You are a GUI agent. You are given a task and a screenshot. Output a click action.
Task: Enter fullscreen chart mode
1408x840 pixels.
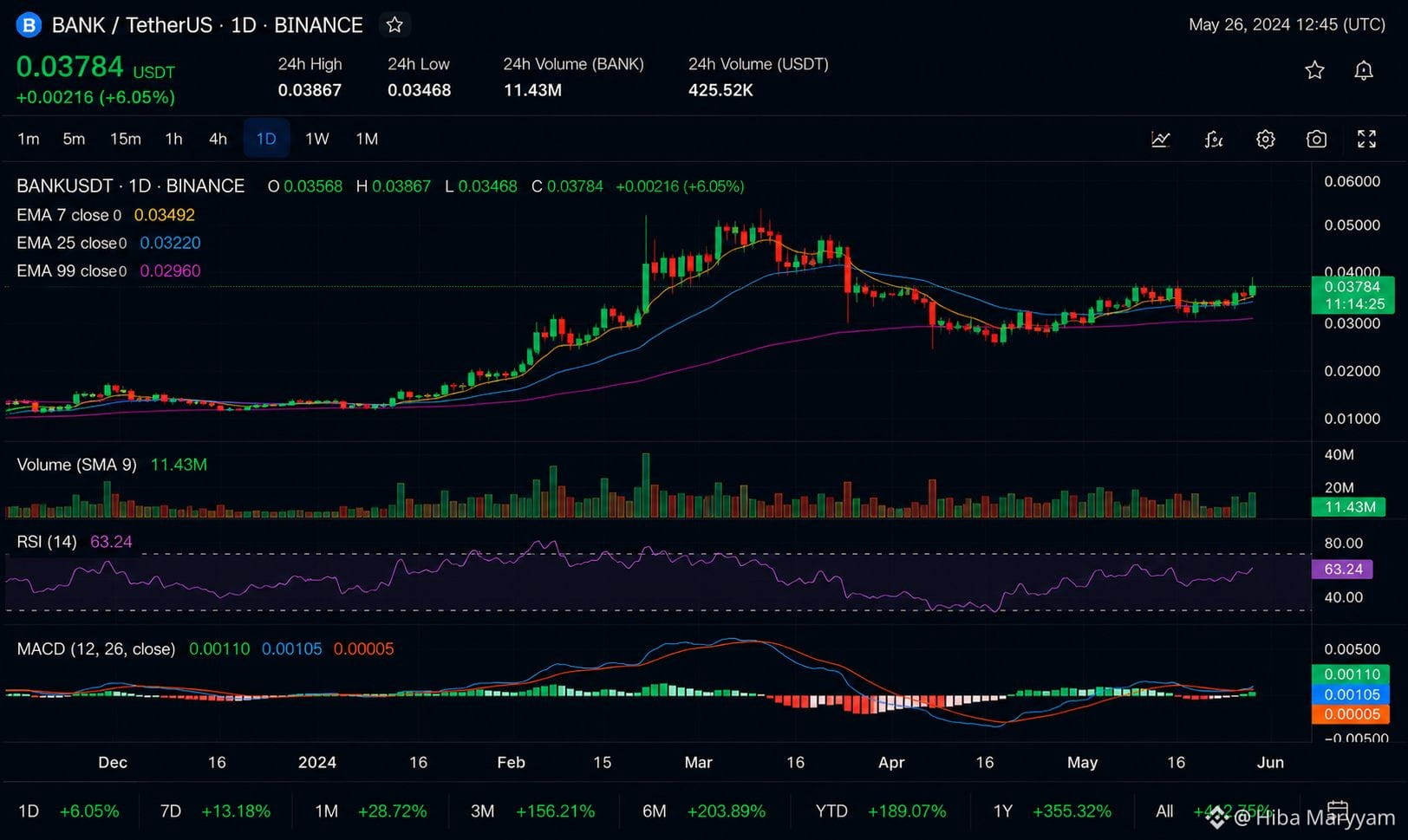point(1367,139)
